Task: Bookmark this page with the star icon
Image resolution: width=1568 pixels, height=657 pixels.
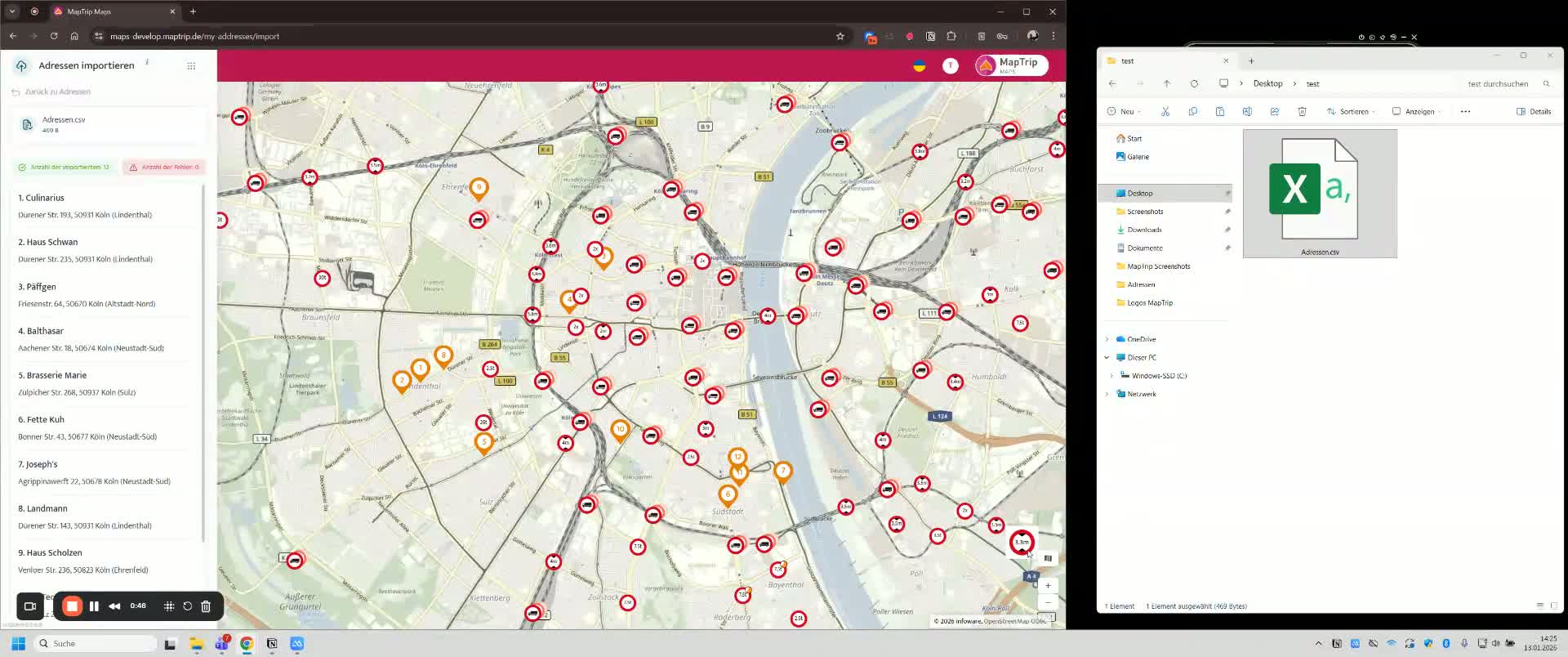Action: (x=840, y=36)
